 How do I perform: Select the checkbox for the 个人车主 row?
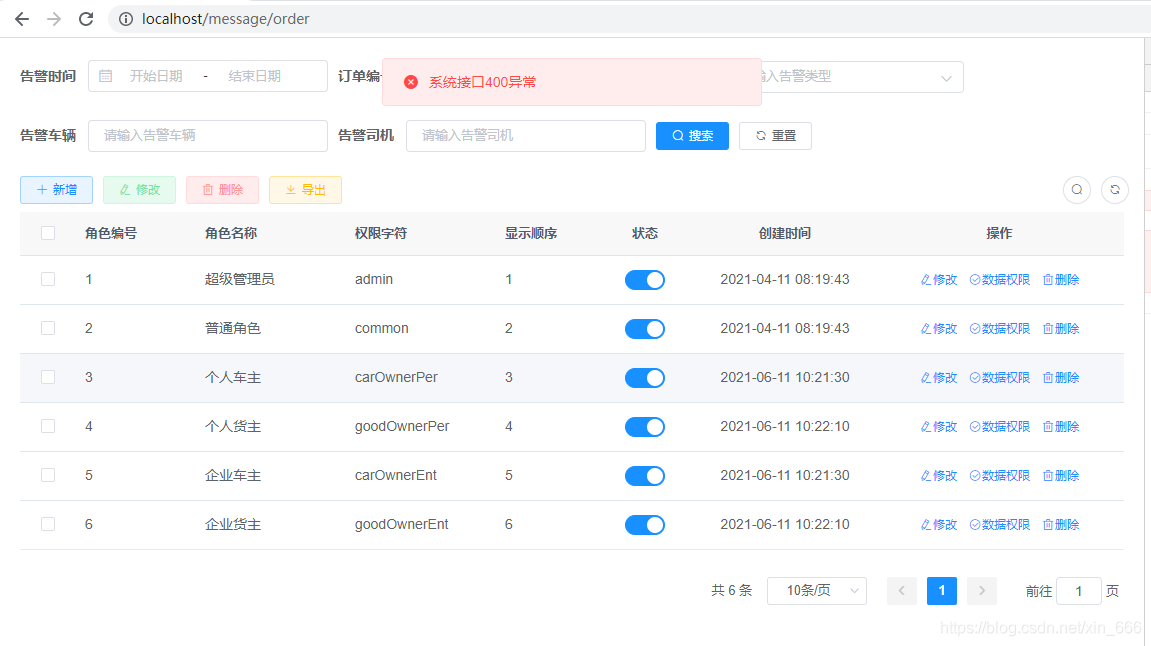47,377
